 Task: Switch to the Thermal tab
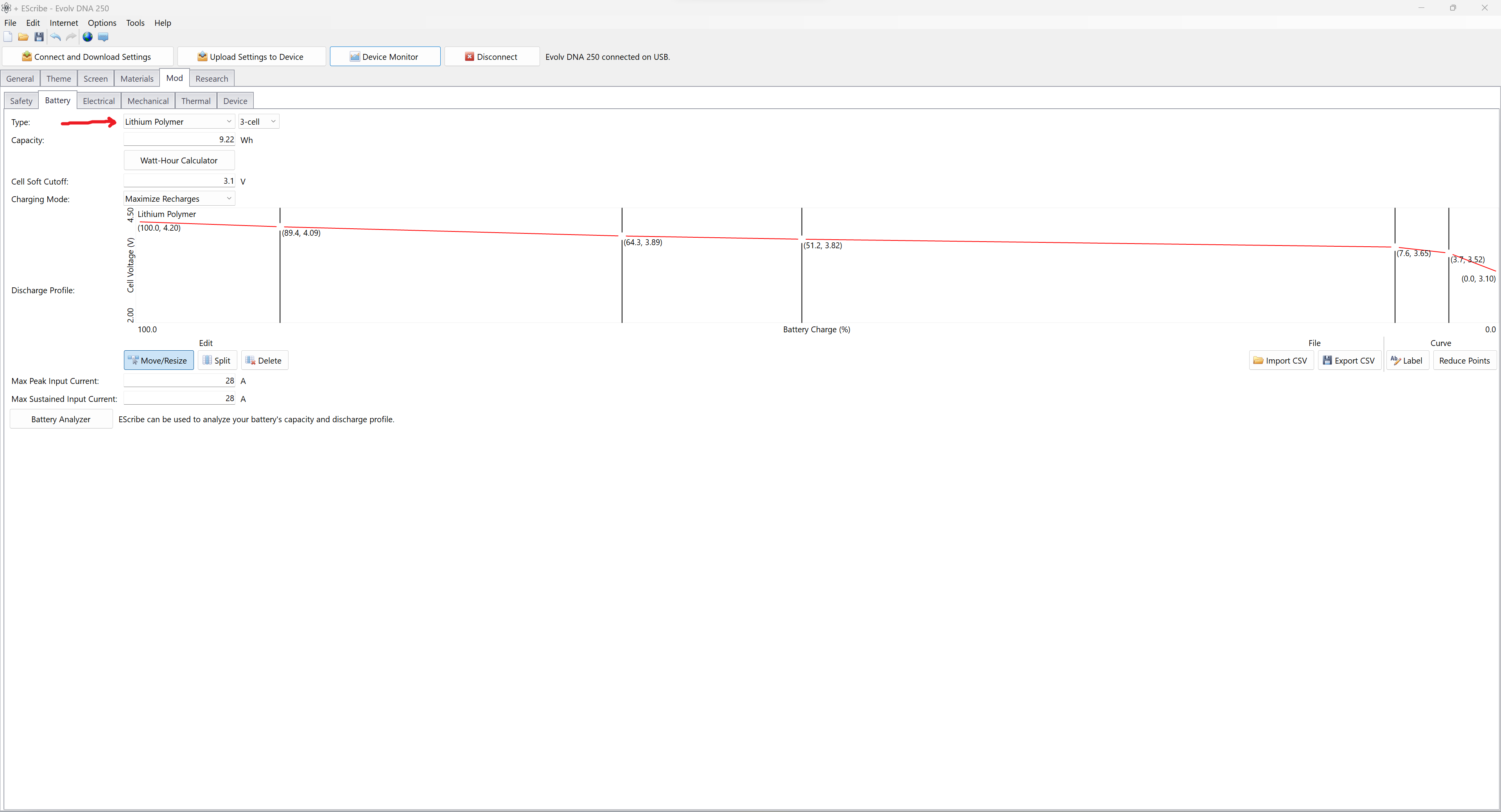(x=196, y=101)
